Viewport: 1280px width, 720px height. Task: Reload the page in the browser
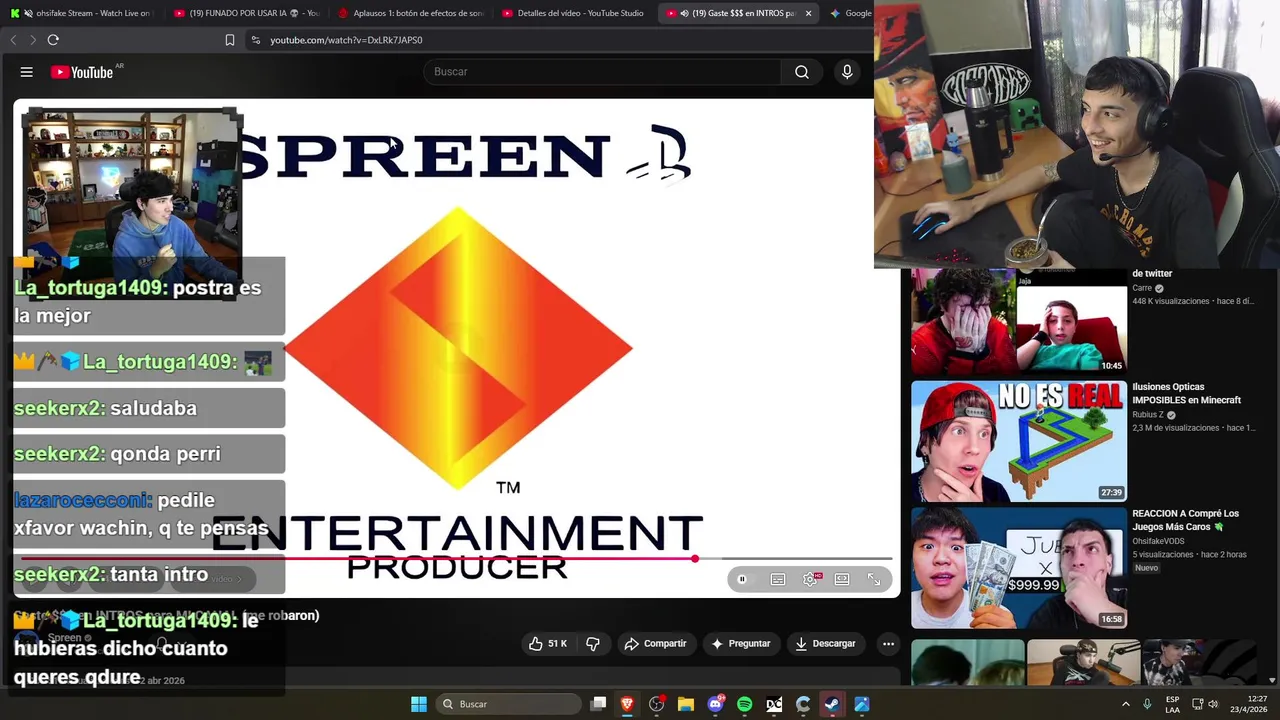pos(53,40)
